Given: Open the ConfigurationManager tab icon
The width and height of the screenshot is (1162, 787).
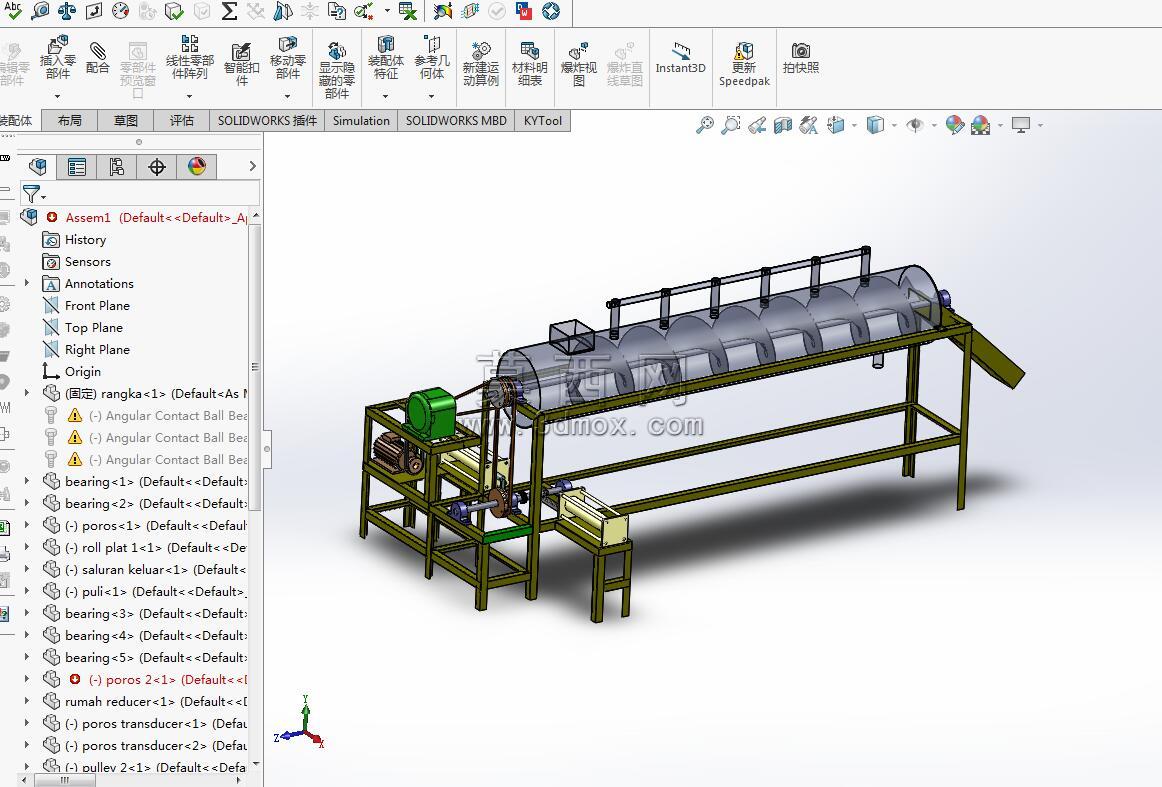Looking at the screenshot, I should pyautogui.click(x=116, y=167).
